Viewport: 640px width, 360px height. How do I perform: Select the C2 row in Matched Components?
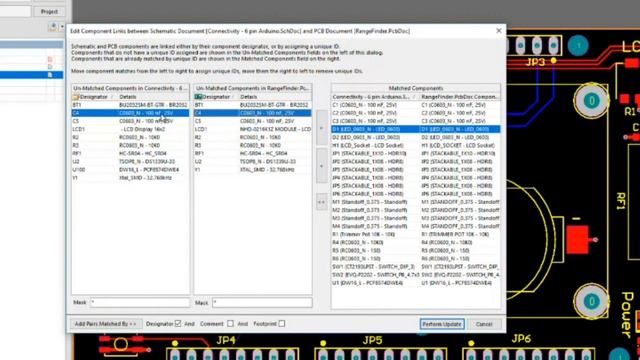[x=416, y=113]
